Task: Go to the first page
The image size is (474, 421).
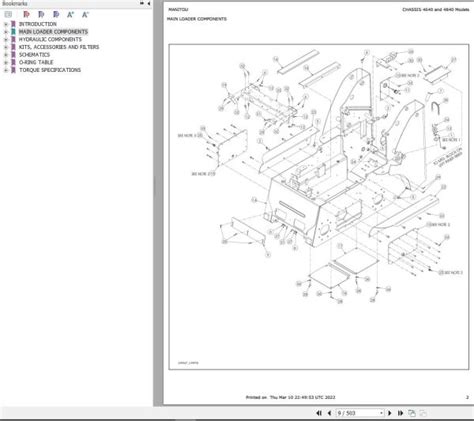Action: point(319,413)
